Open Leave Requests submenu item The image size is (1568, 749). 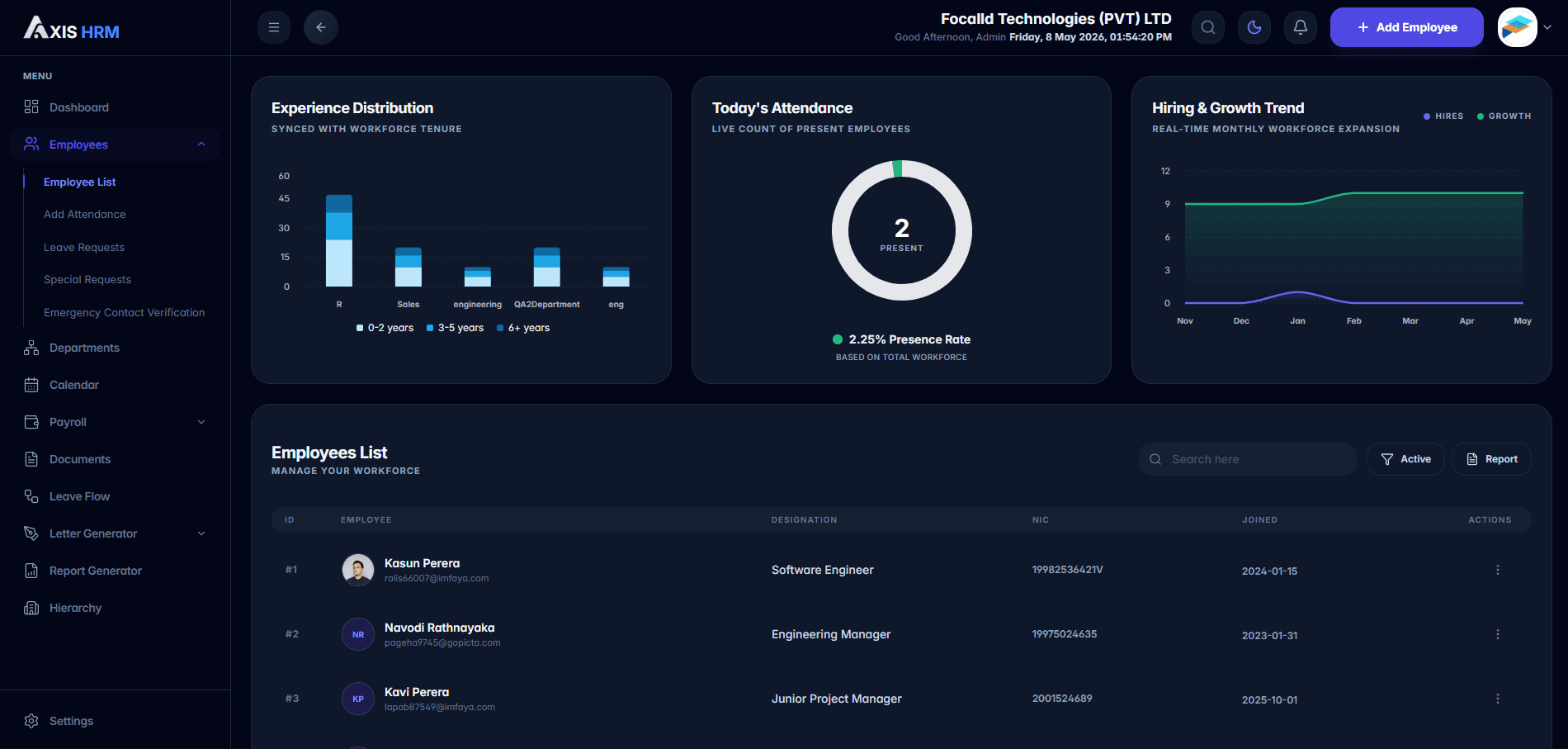point(84,247)
